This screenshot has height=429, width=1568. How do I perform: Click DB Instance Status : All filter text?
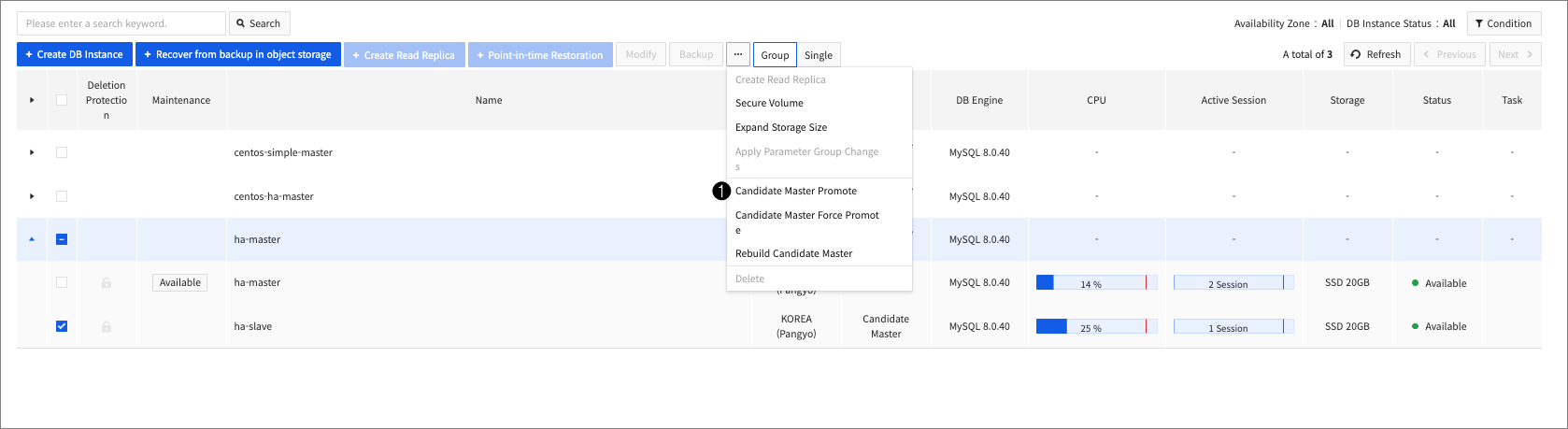[x=1401, y=23]
